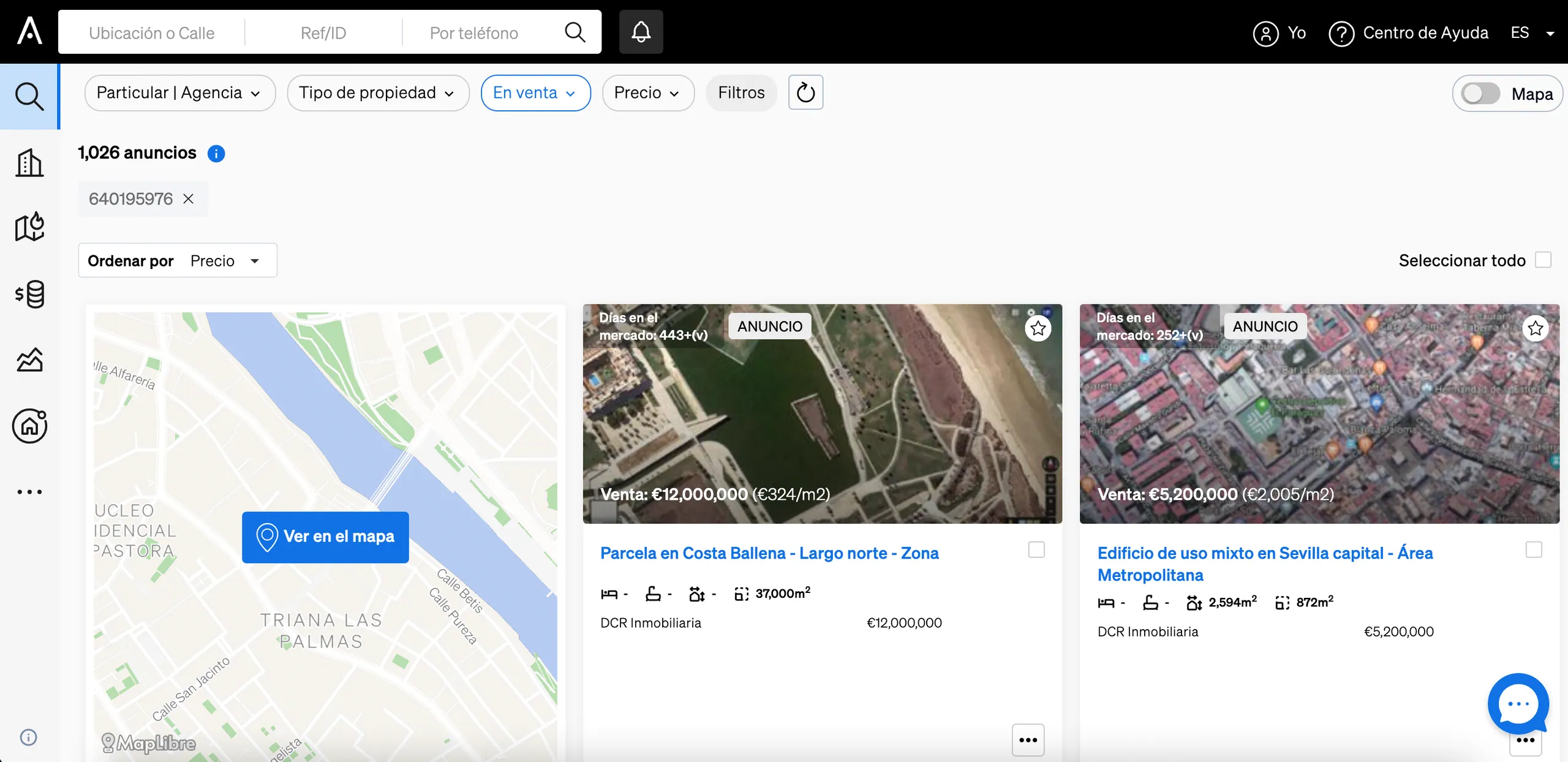Click the refresh search icon button
1568x762 pixels.
pyautogui.click(x=805, y=92)
